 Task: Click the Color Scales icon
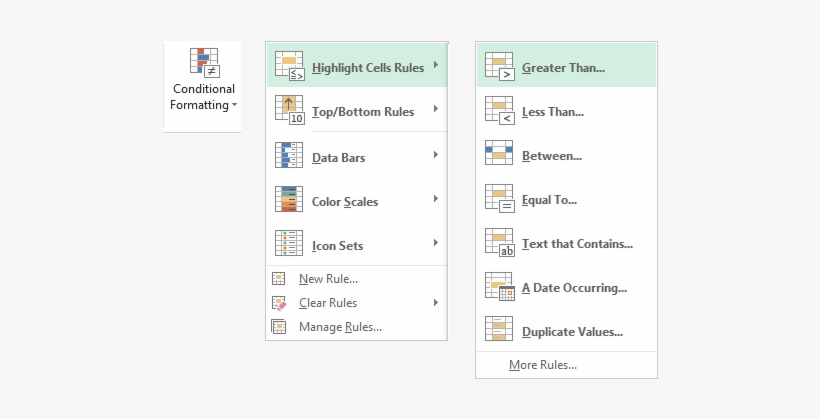pyautogui.click(x=289, y=199)
